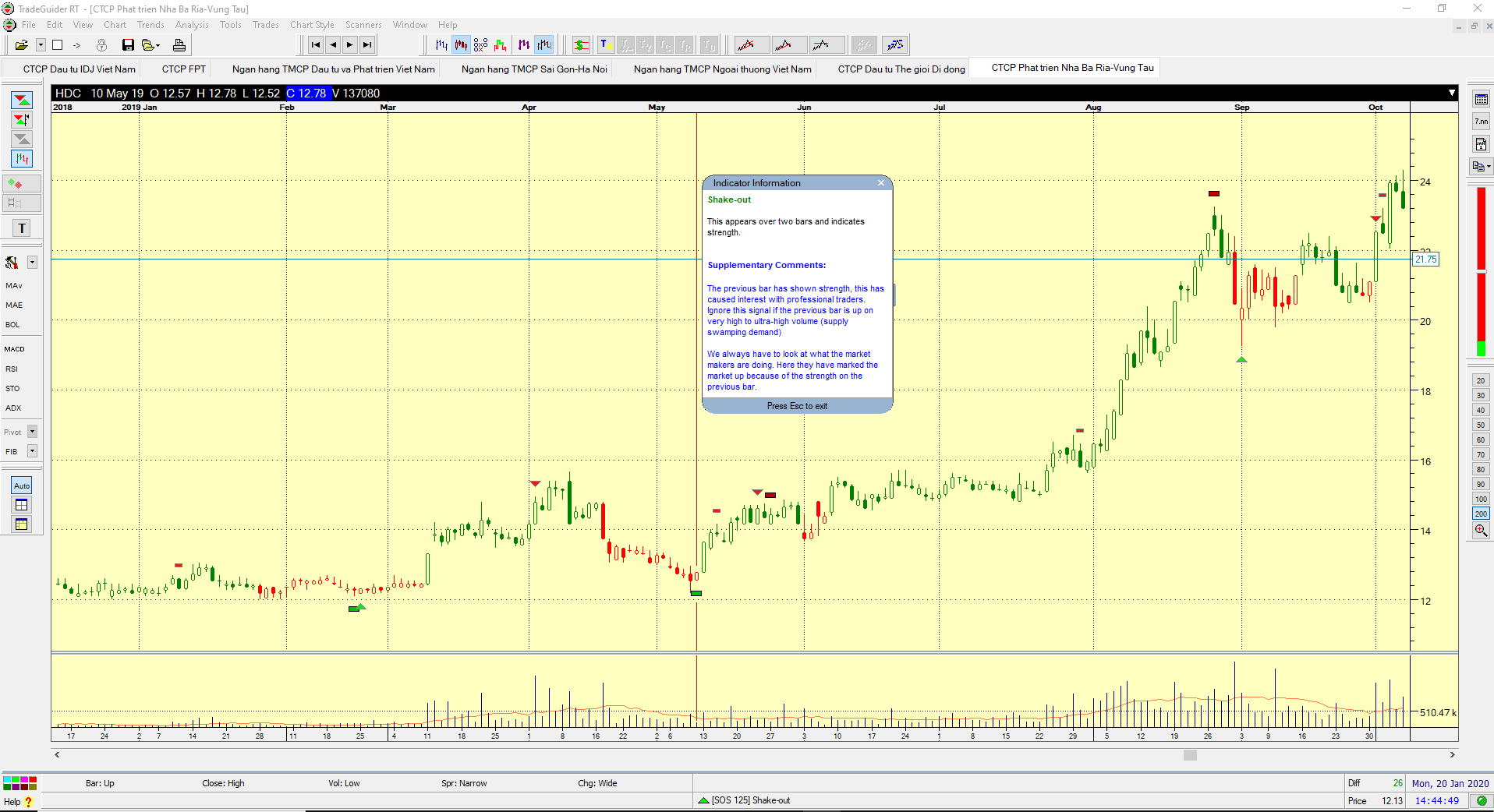The width and height of the screenshot is (1494, 812).
Task: Select the text annotation T tool
Action: click(22, 228)
